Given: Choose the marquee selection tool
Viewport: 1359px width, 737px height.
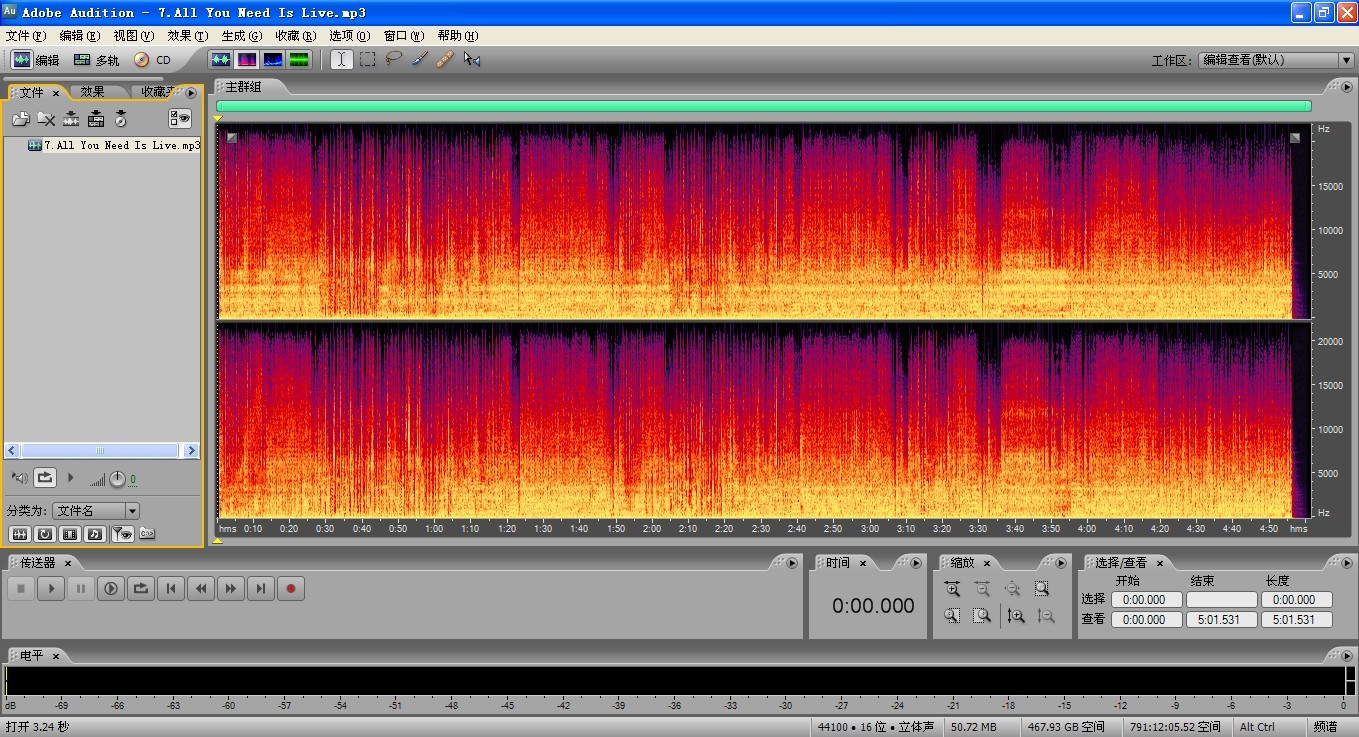Looking at the screenshot, I should point(368,60).
